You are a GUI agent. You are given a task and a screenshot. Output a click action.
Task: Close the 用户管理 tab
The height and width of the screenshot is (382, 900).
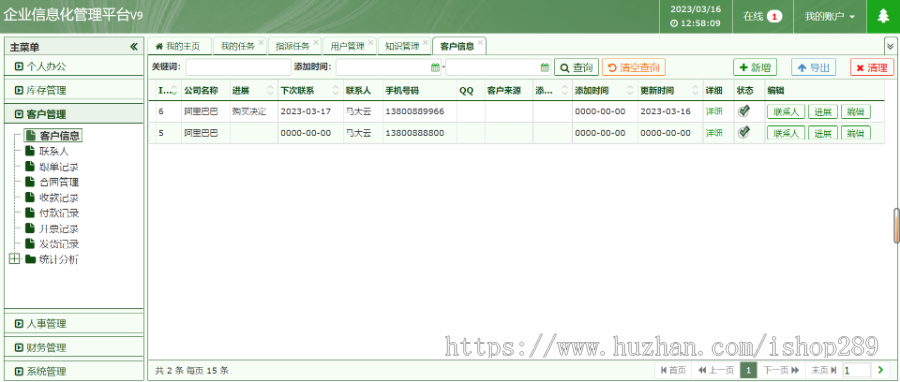371,42
